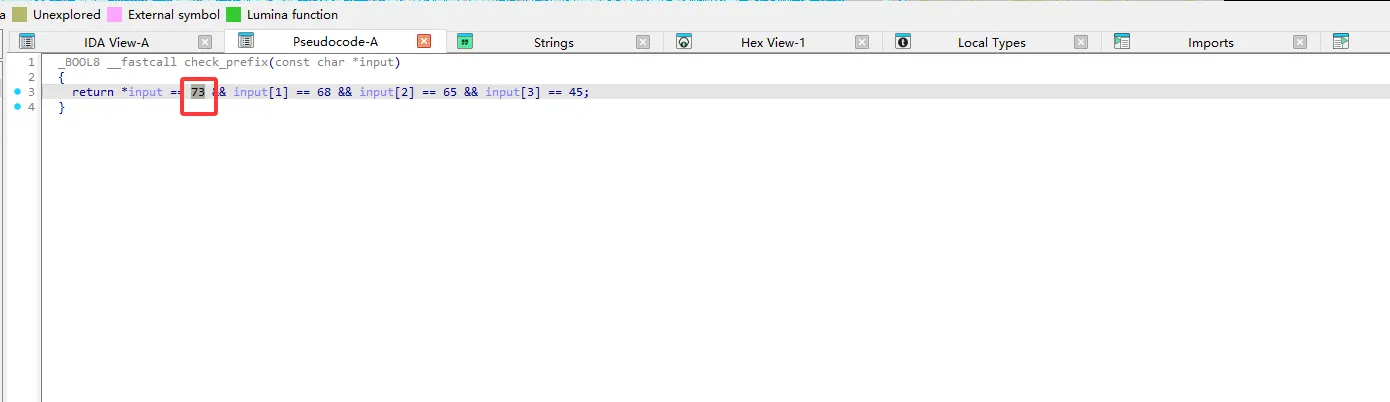
Task: Click the constant 45 in the expression
Action: pos(576,92)
